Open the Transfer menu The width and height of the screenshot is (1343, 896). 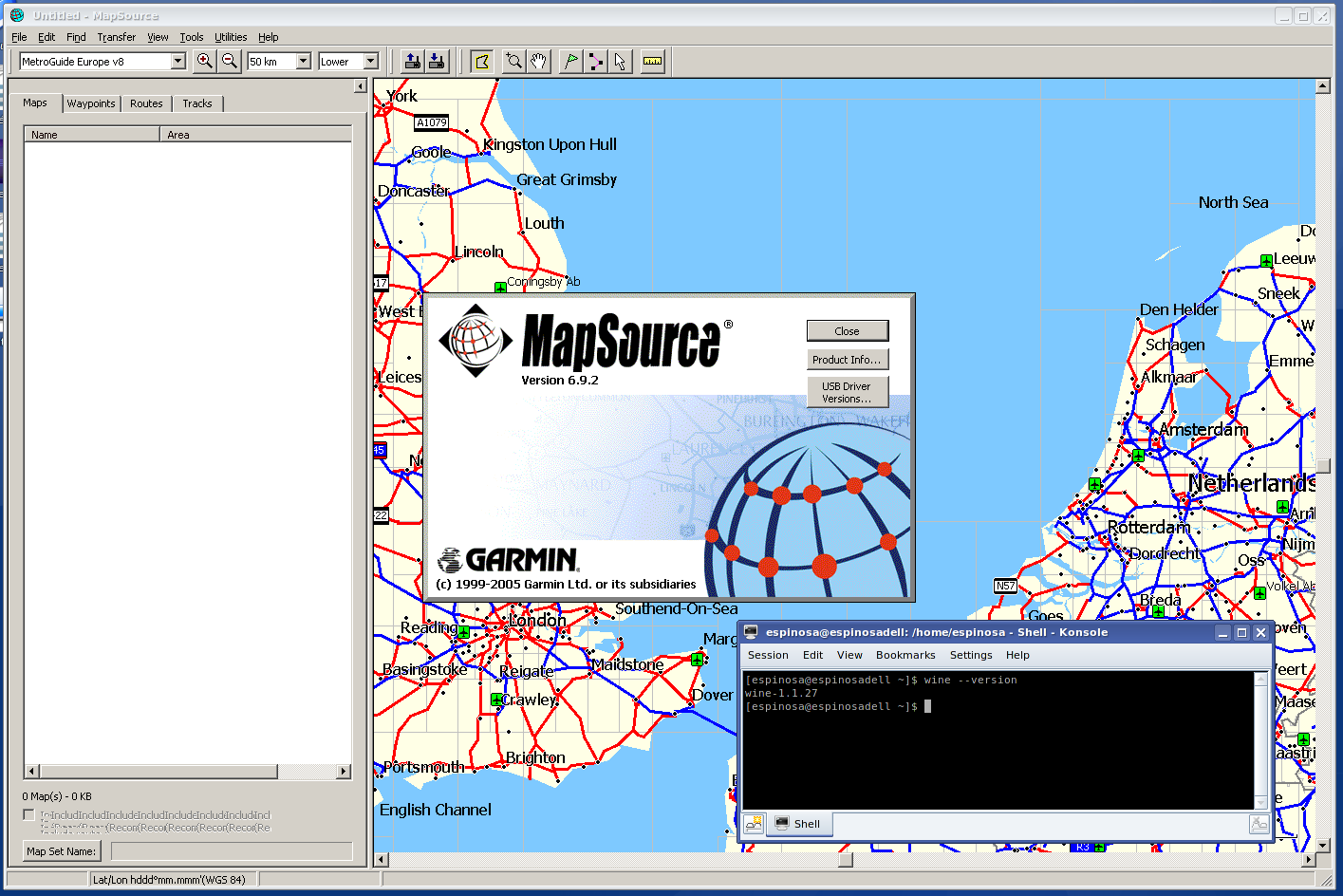pyautogui.click(x=117, y=37)
